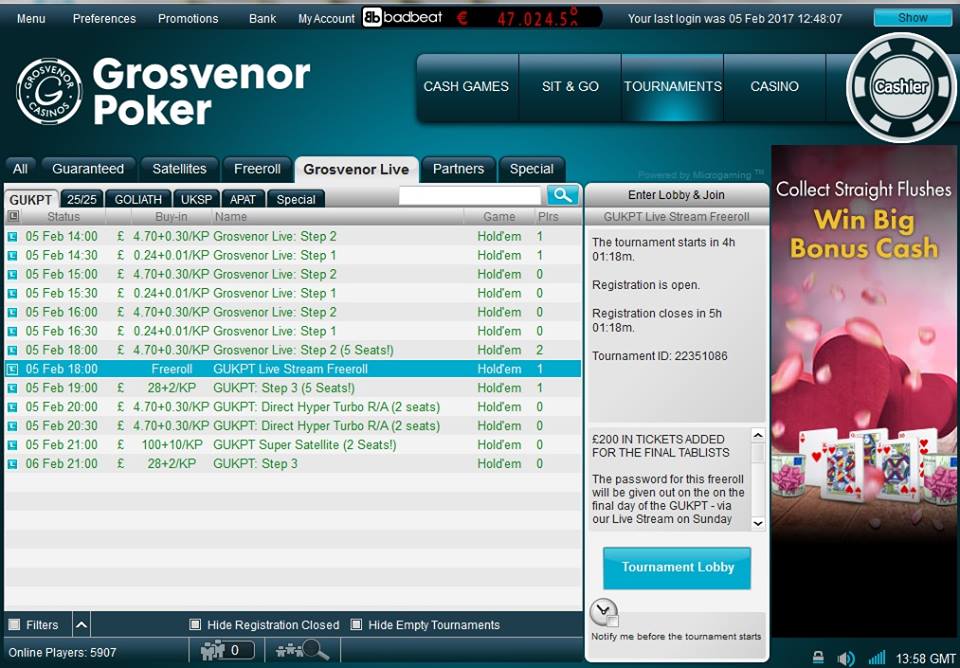This screenshot has width=960, height=668.
Task: Click the Collect Straight Flushes promo banner
Action: pos(864,392)
